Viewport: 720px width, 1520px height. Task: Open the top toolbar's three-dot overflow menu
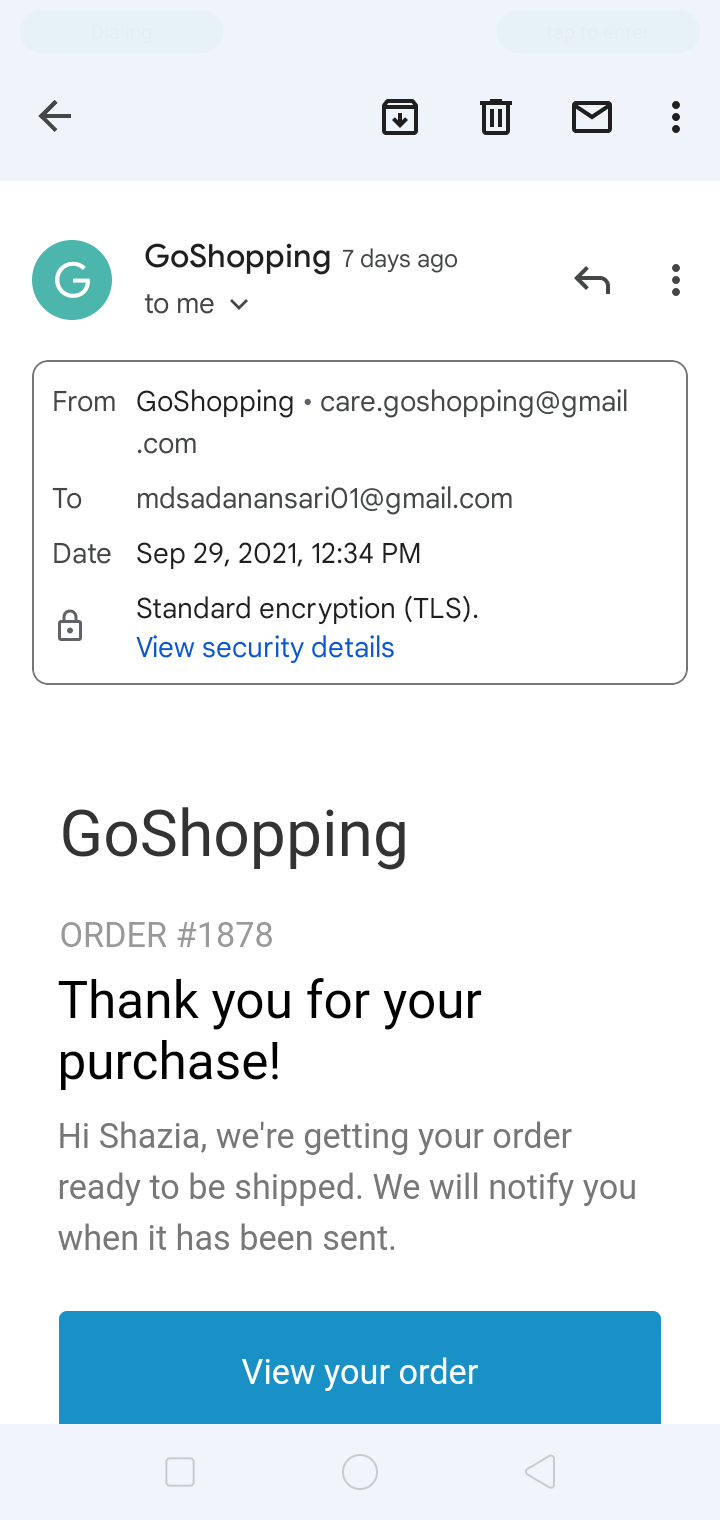click(676, 117)
